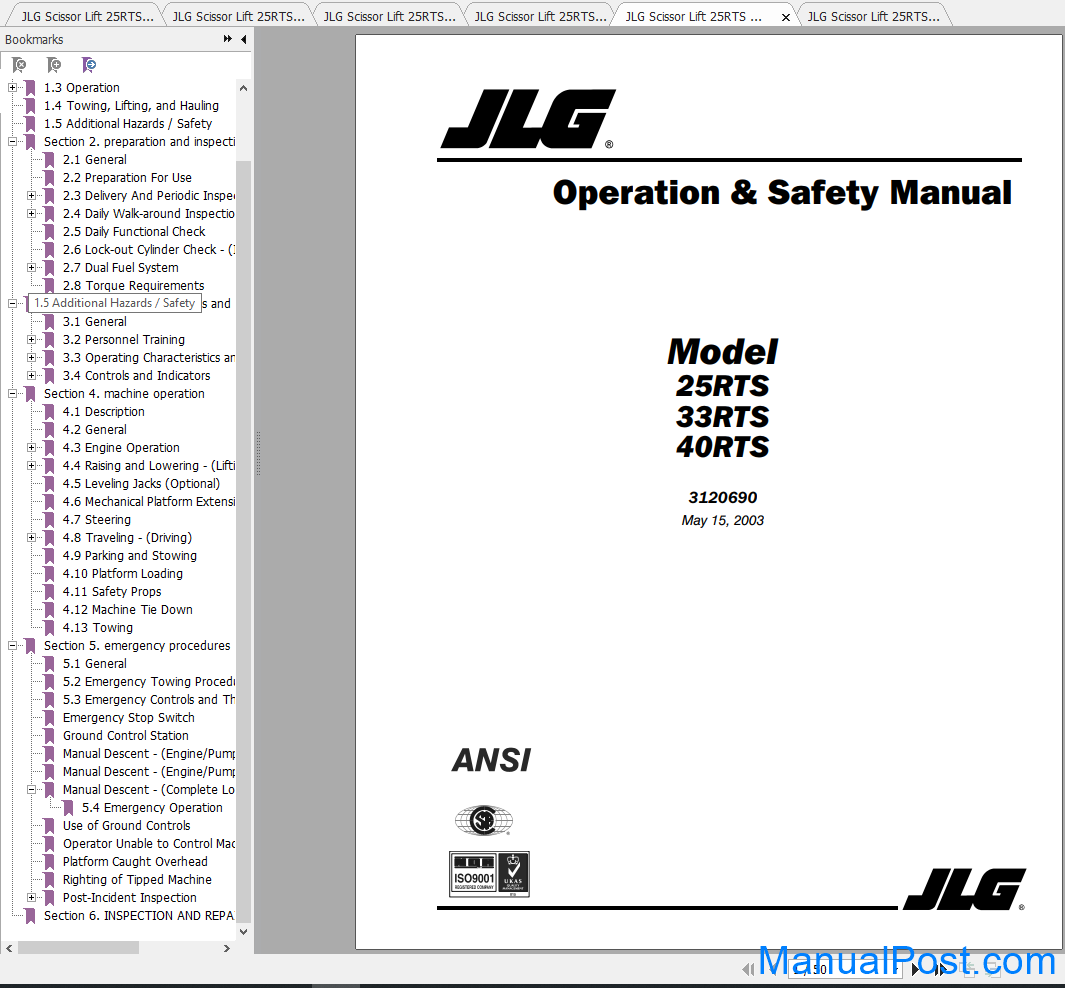Click the bookmark icon next to Righting of Tipped Machine

pyautogui.click(x=49, y=879)
